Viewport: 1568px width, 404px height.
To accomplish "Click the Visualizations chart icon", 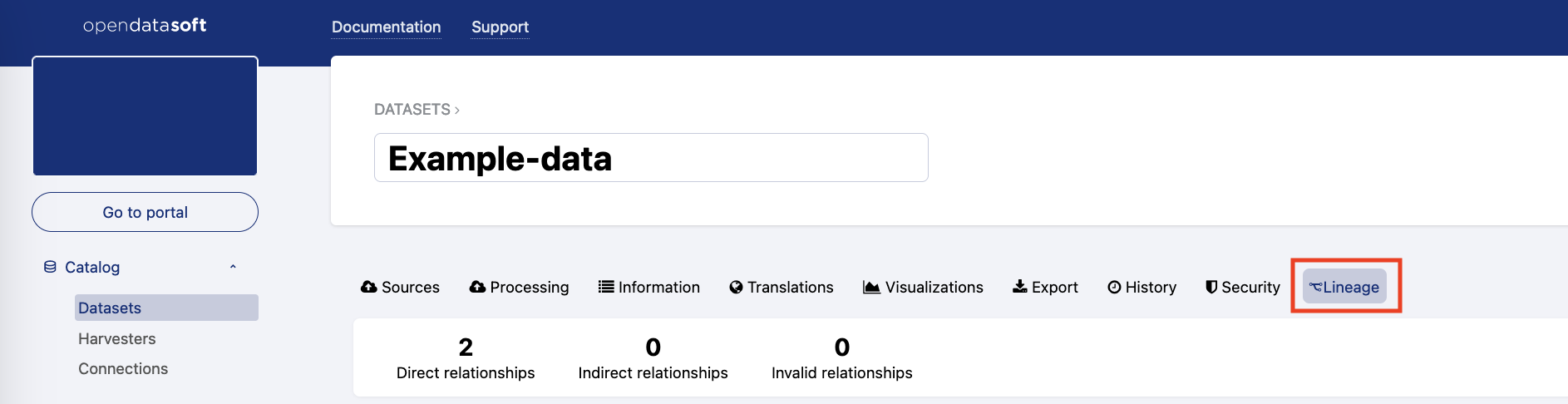I will [x=871, y=287].
